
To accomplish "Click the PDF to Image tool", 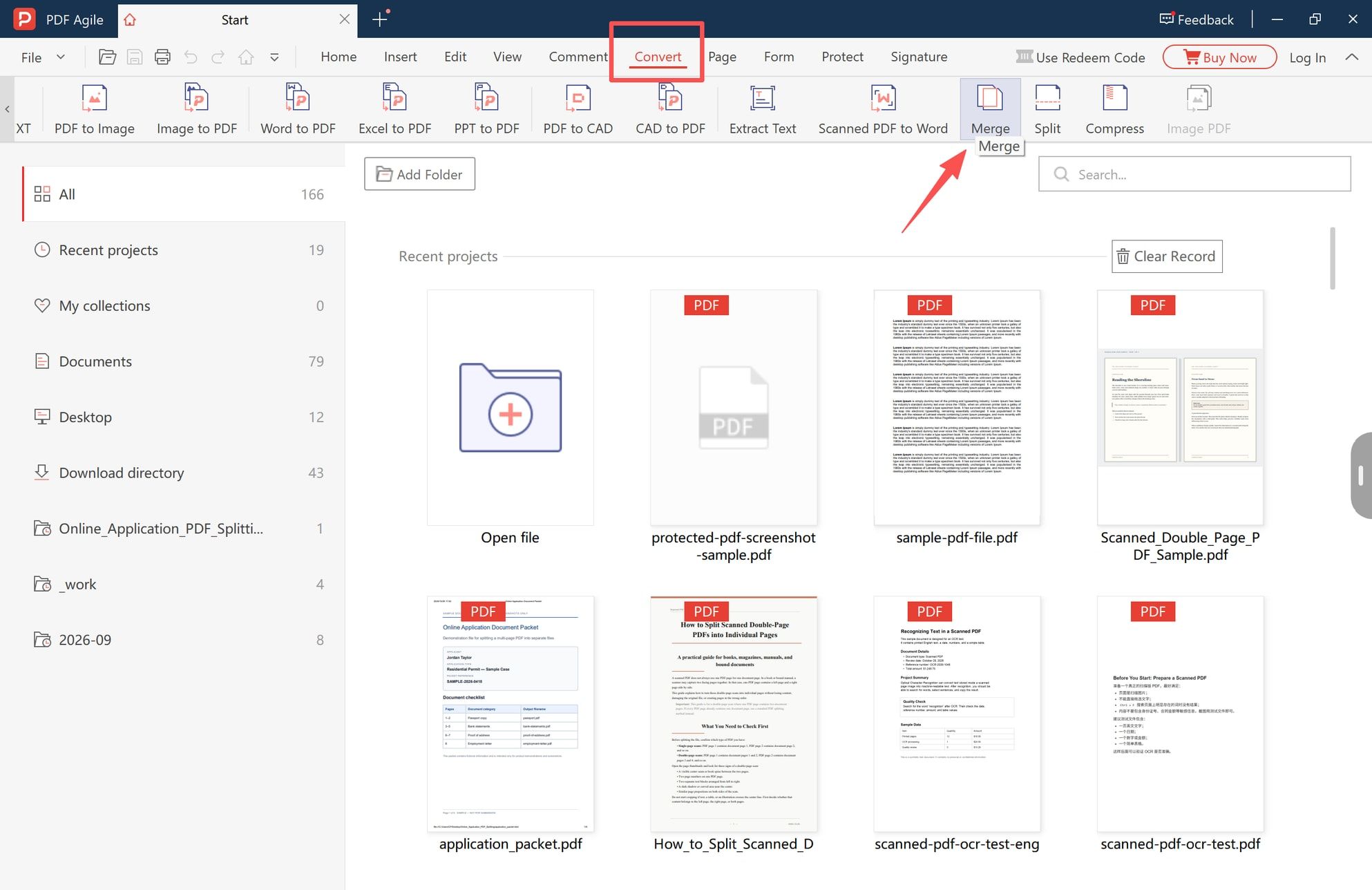I will tap(95, 109).
